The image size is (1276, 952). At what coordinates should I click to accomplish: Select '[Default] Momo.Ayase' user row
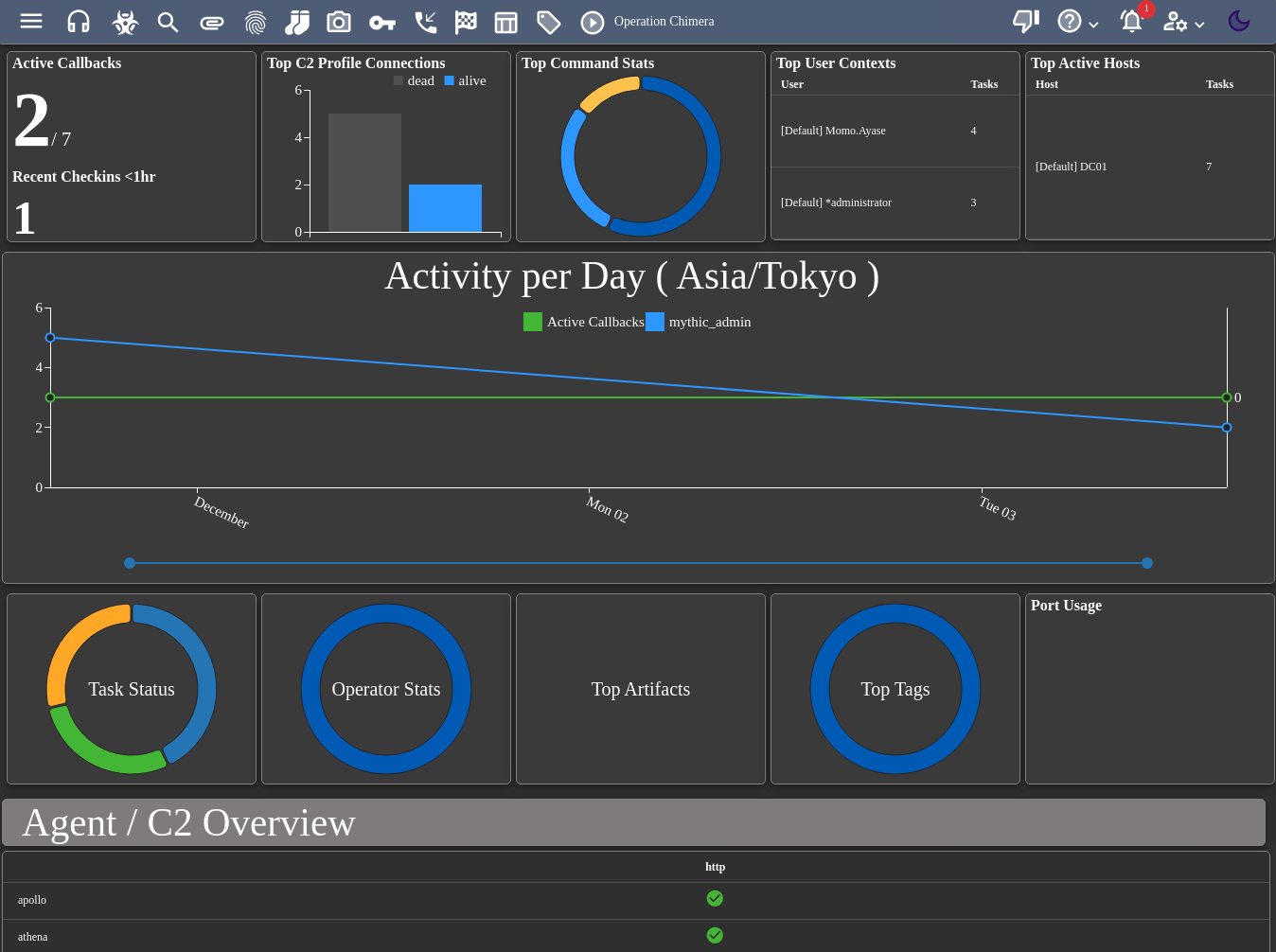point(895,131)
